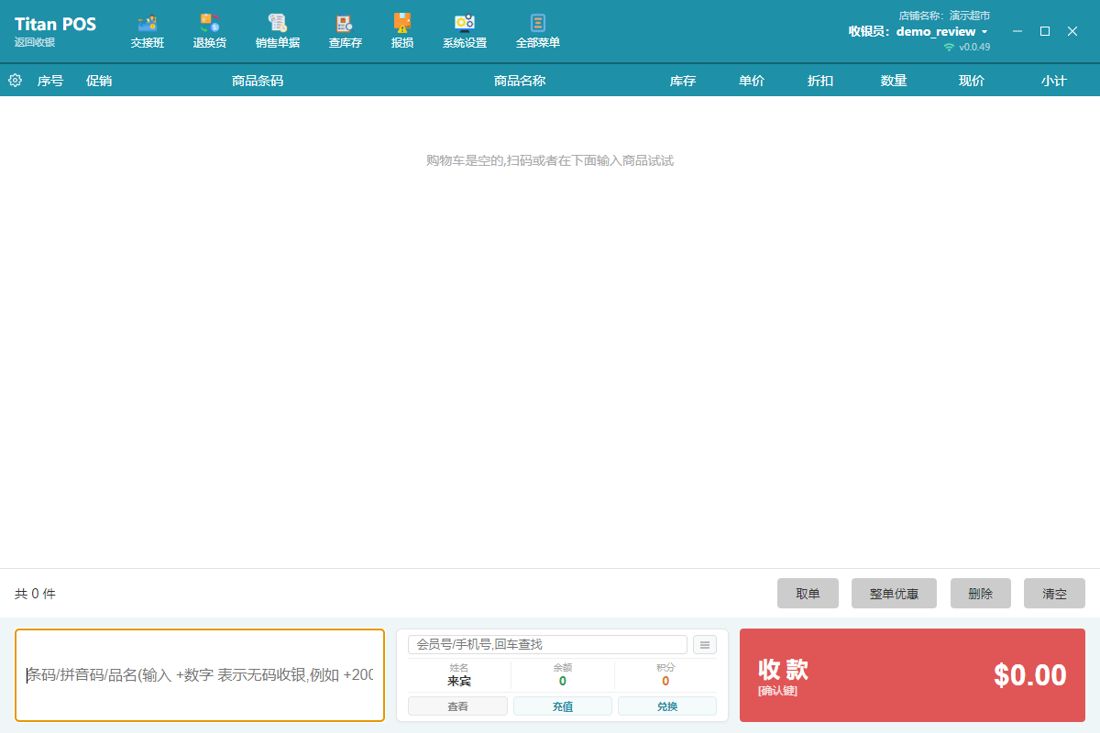Screen dimensions: 1100x733
Task: Click the wifi connection status icon
Action: (x=949, y=47)
